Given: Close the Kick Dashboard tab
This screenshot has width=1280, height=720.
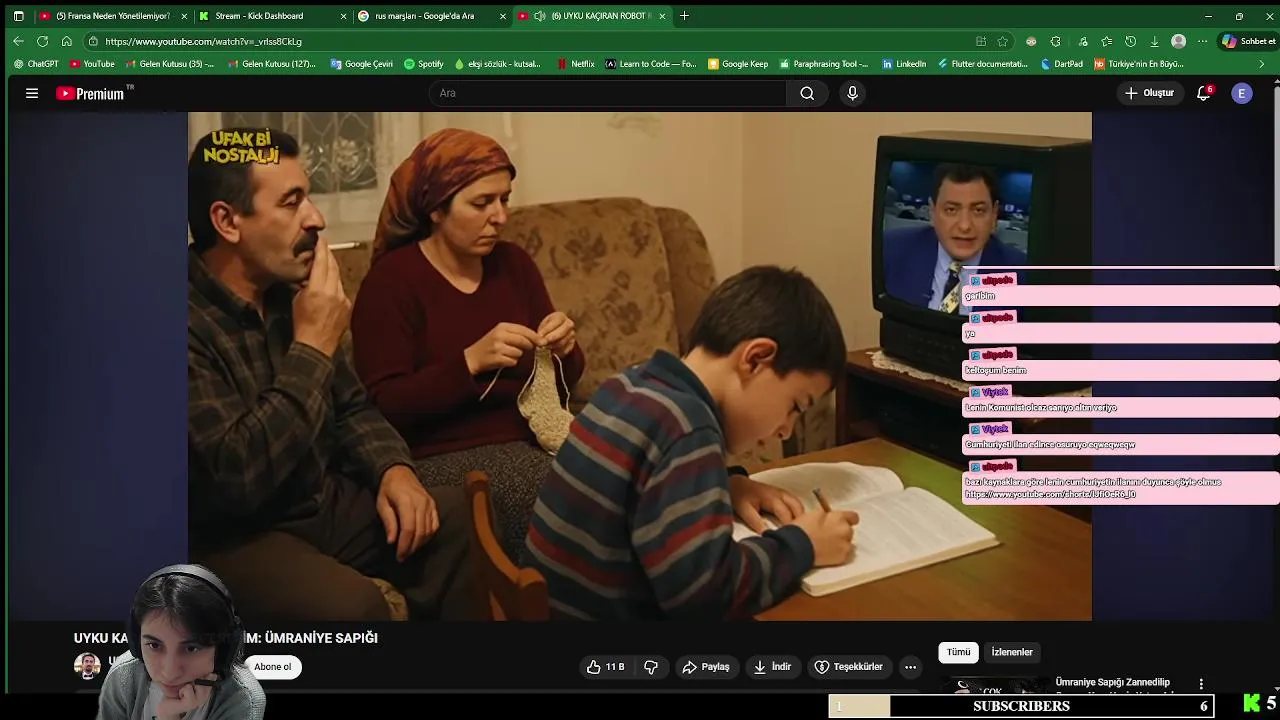Looking at the screenshot, I should (x=343, y=16).
